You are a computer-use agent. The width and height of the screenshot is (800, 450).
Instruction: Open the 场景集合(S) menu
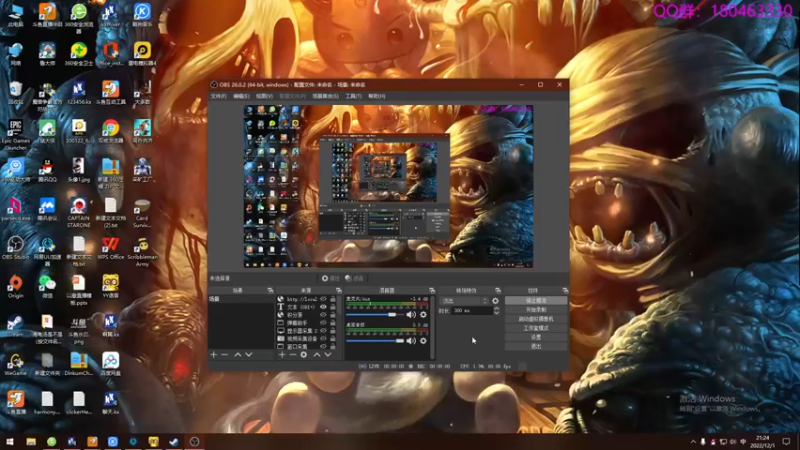(326, 96)
